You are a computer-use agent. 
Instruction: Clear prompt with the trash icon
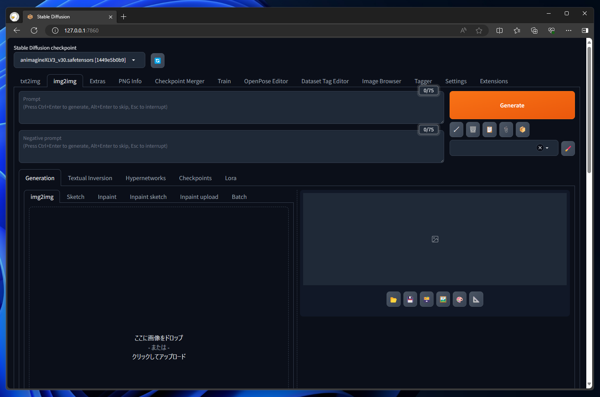tap(473, 129)
